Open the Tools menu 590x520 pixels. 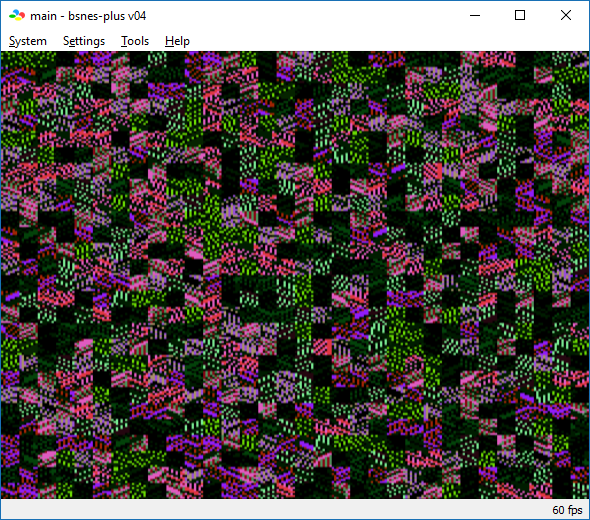click(x=135, y=41)
